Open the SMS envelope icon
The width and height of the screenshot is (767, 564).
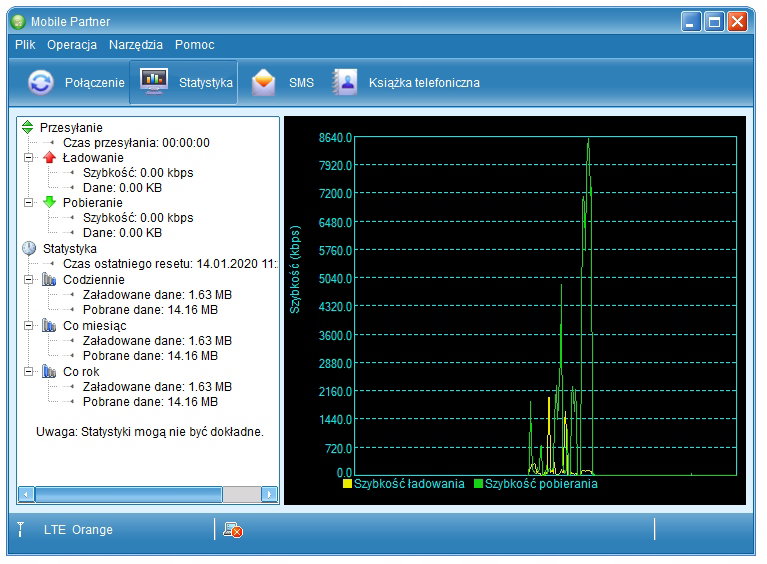(x=264, y=82)
